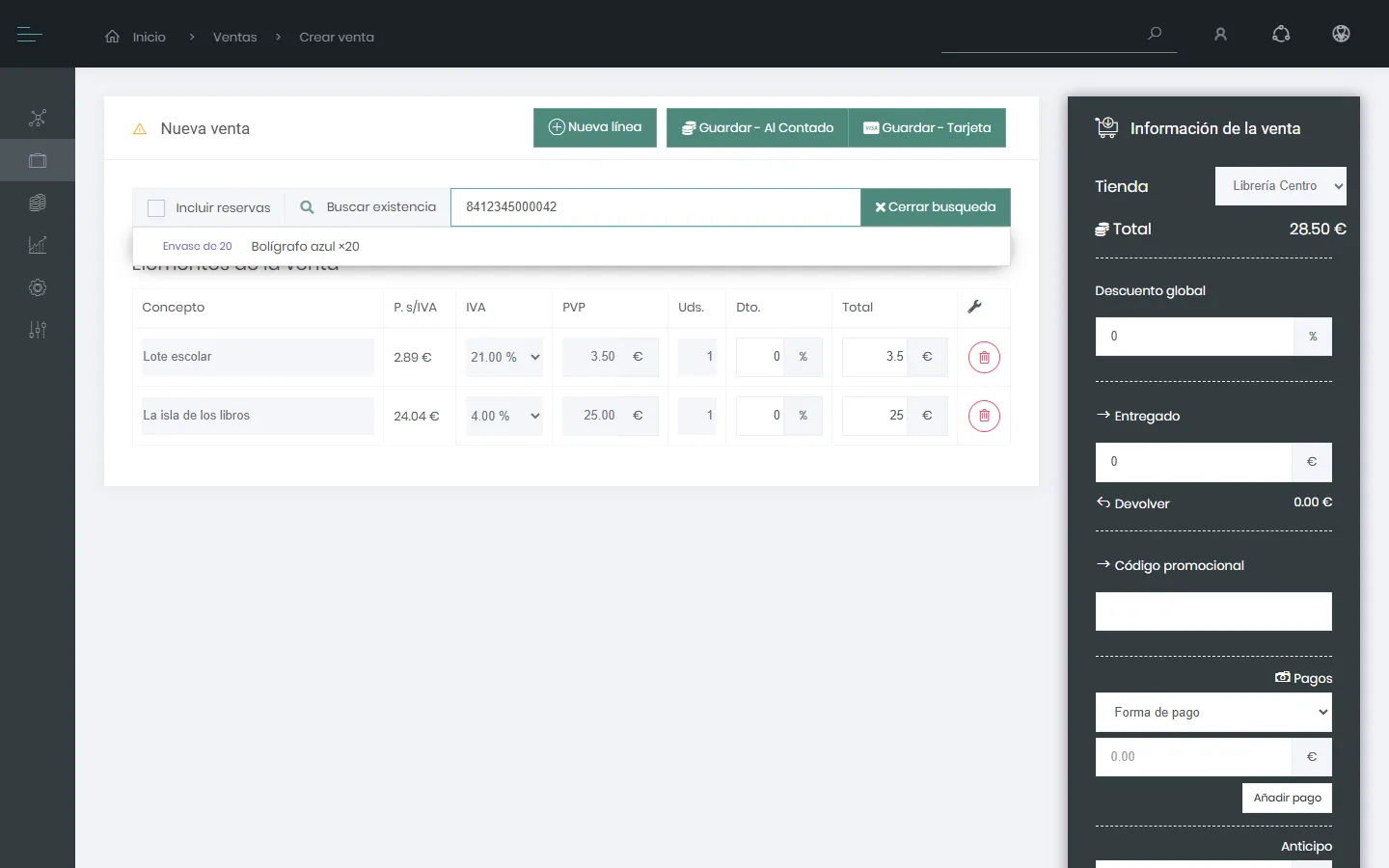Image resolution: width=1389 pixels, height=868 pixels.
Task: Open the Forma de pago dropdown
Action: pos(1213,713)
